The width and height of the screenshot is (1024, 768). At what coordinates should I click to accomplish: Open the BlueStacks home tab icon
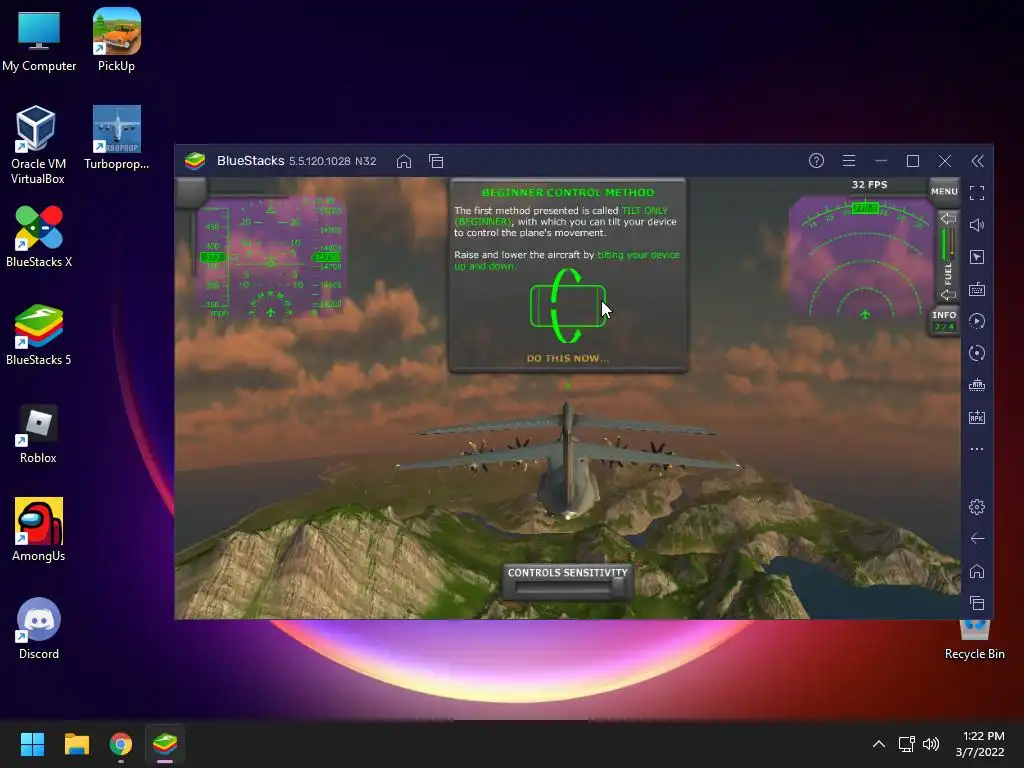pos(404,161)
